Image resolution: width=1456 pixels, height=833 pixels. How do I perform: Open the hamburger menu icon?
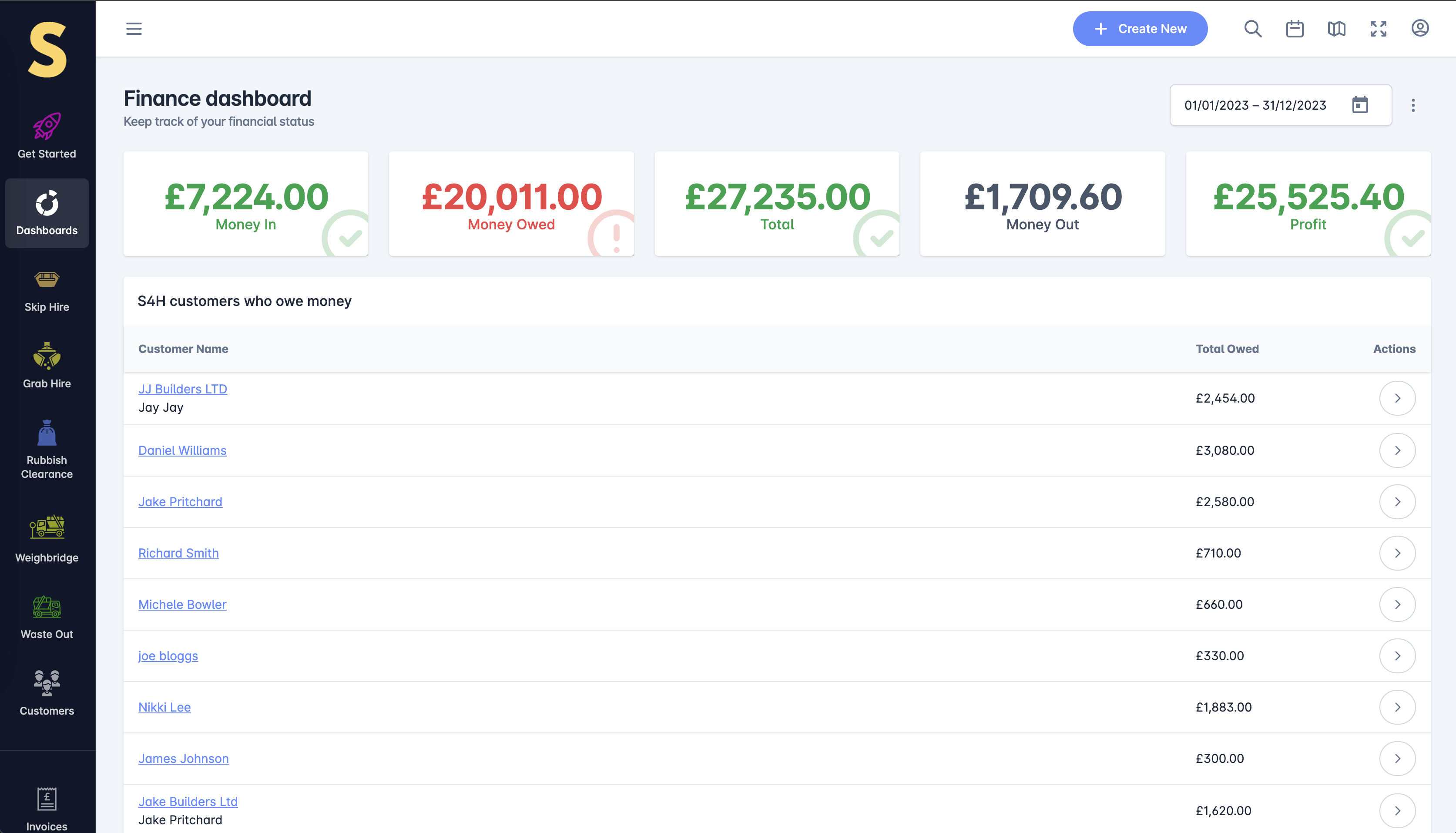pos(134,29)
